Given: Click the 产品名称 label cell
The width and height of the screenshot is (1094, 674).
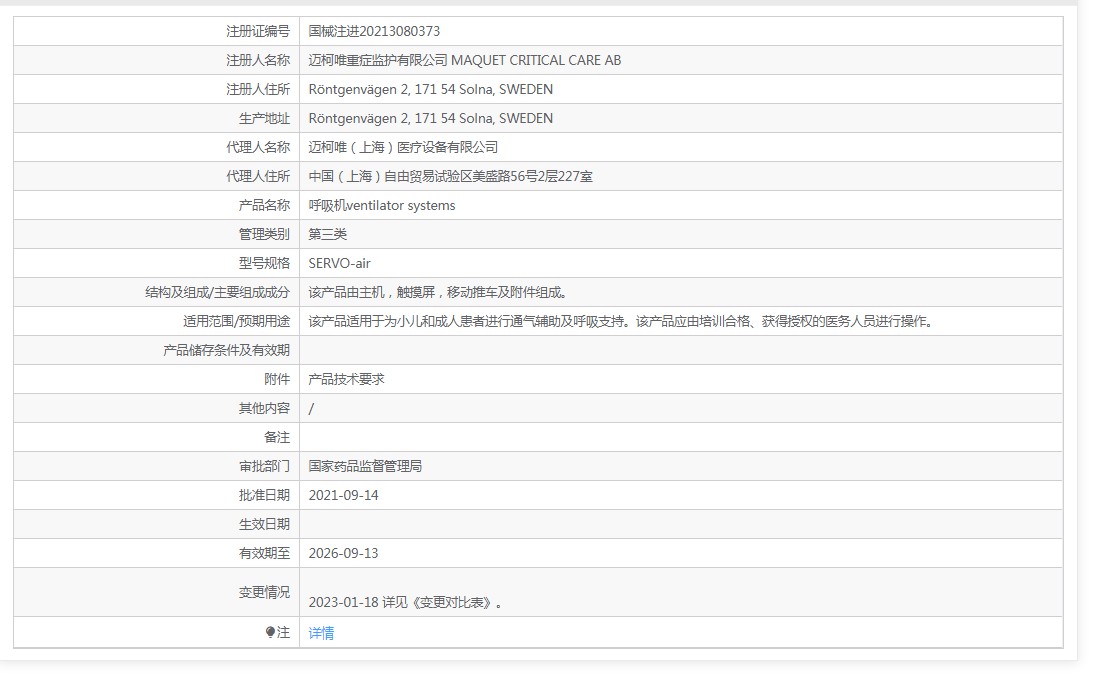Looking at the screenshot, I should coord(156,205).
